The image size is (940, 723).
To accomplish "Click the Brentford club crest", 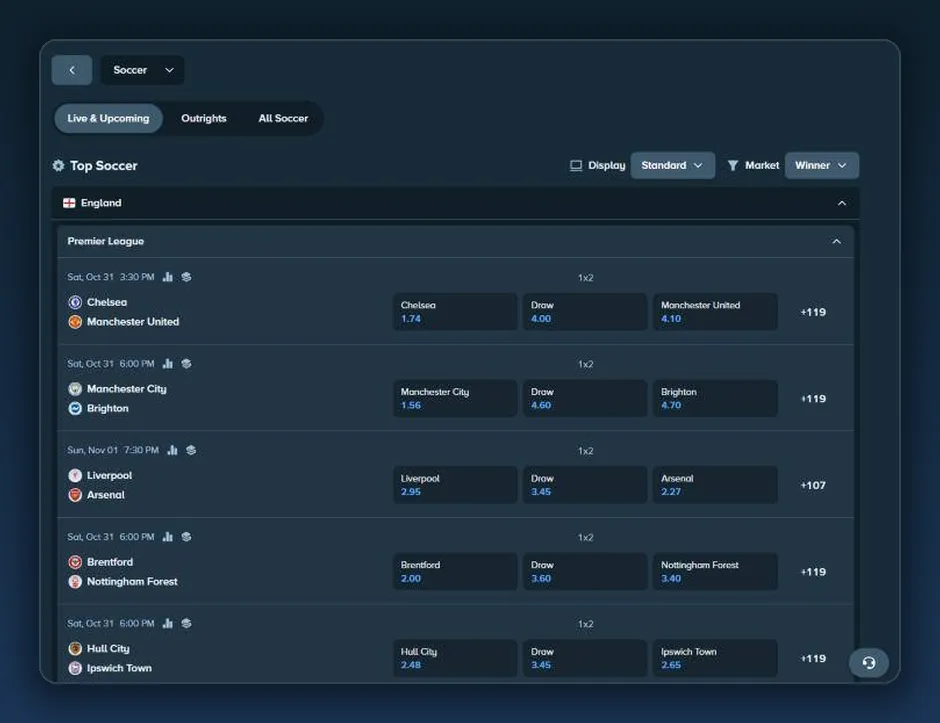I will (x=75, y=562).
